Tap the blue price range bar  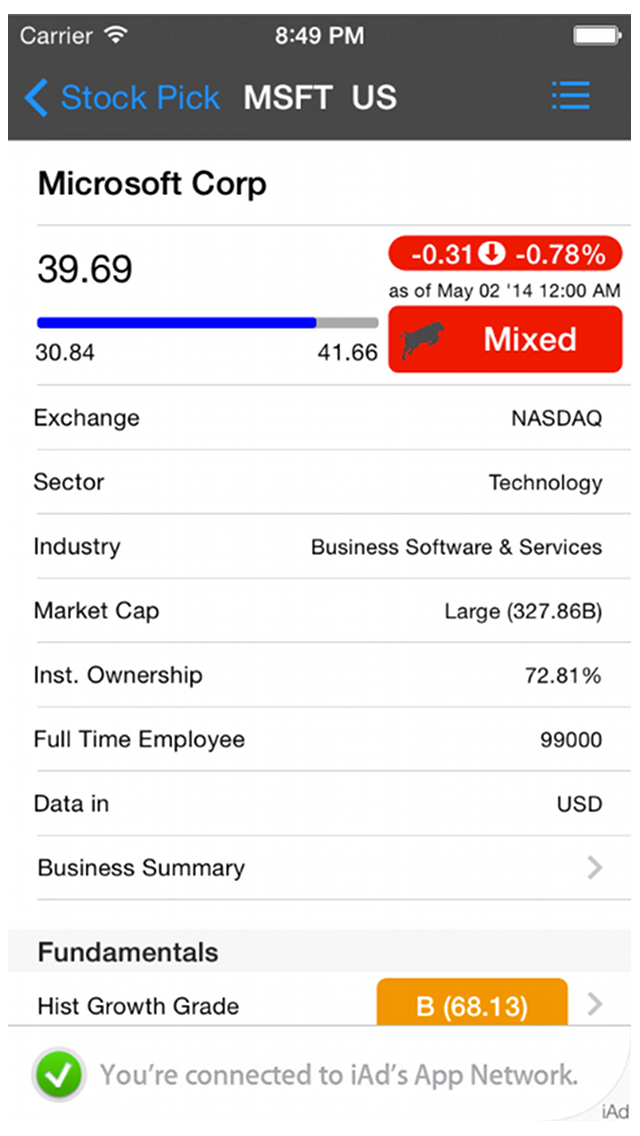177,323
